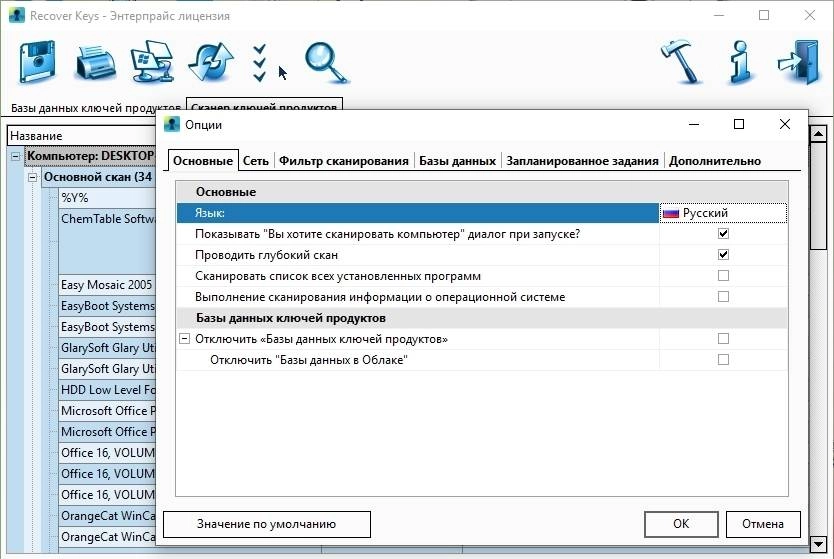Click the OK button
Image resolution: width=834 pixels, height=559 pixels.
pos(681,524)
